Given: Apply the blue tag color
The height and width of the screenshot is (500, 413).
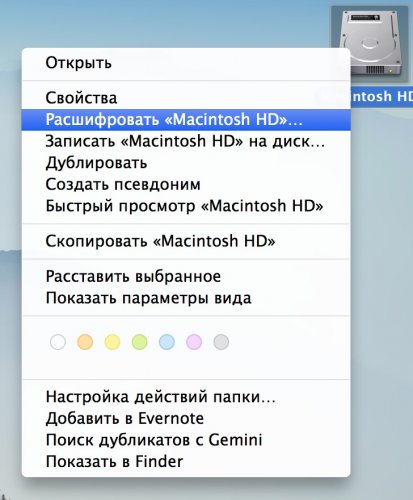Looking at the screenshot, I should 167,342.
